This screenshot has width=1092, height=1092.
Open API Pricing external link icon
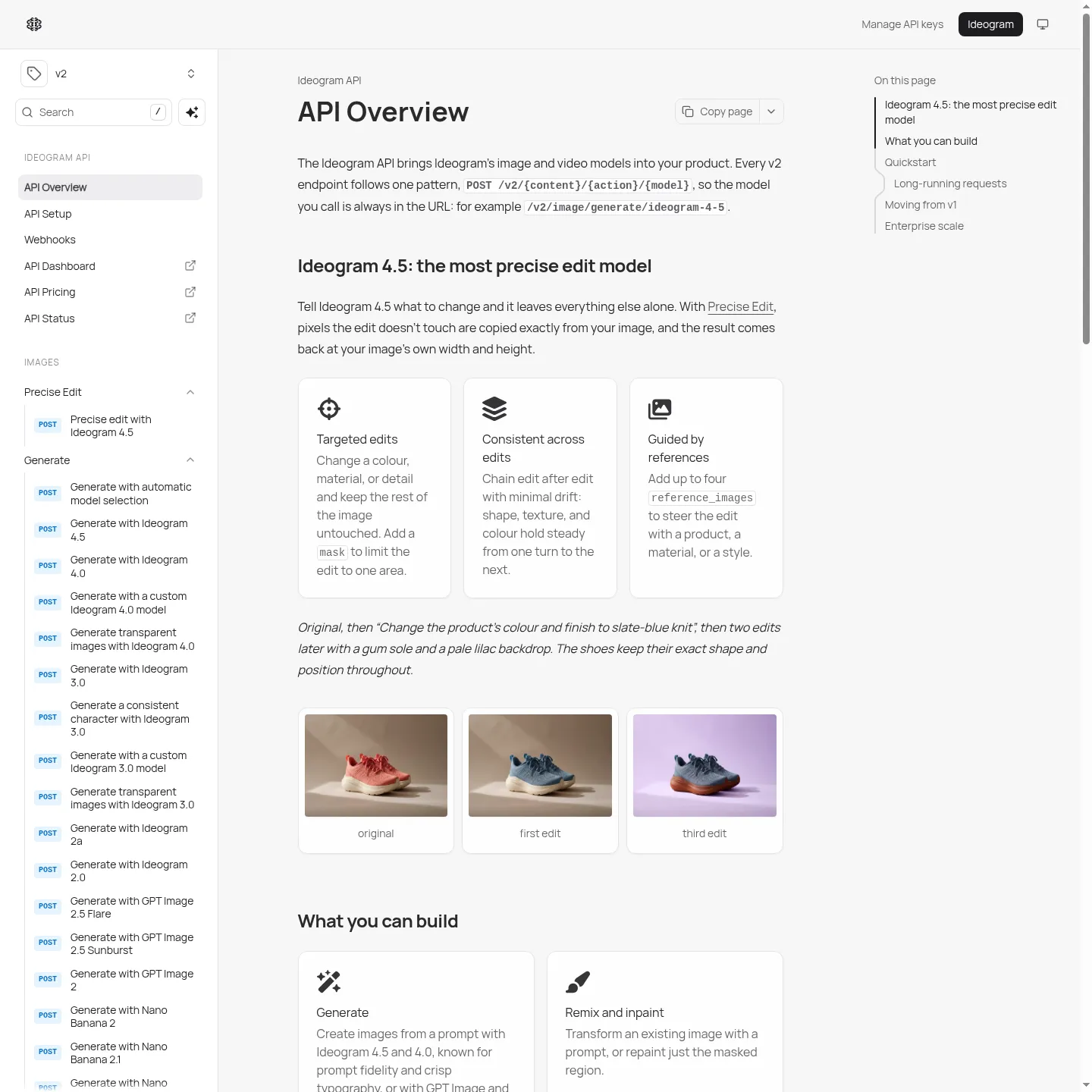pyautogui.click(x=190, y=292)
